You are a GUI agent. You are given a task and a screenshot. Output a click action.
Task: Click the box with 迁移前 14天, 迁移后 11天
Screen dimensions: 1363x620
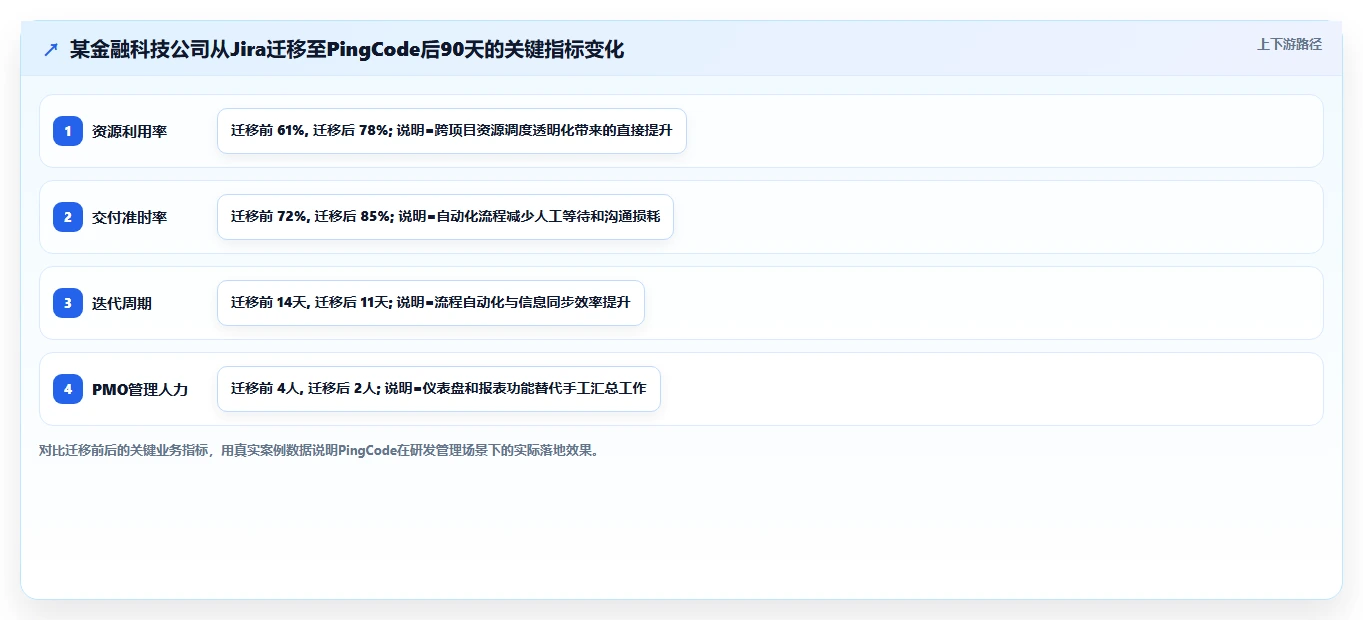tap(431, 303)
